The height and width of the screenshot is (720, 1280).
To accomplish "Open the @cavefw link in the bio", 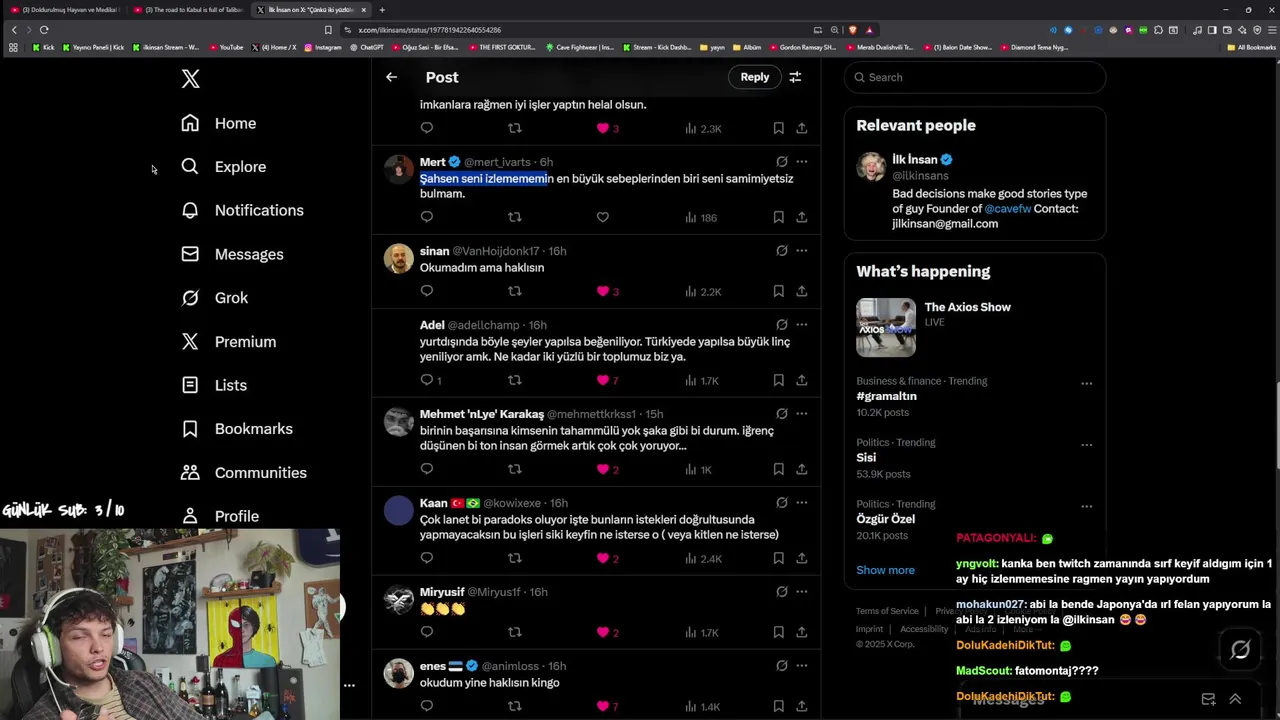I will point(1007,209).
